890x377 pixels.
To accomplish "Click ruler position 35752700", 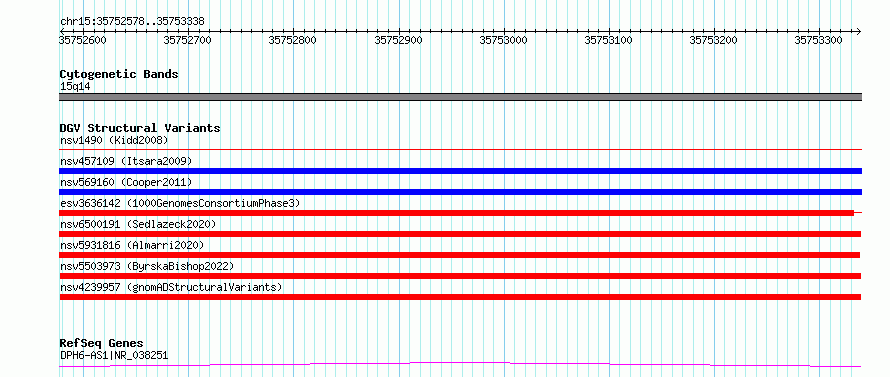I will point(187,40).
